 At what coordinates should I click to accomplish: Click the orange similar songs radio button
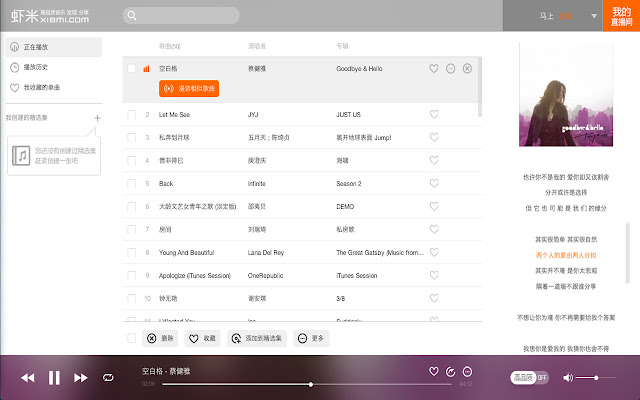189,89
